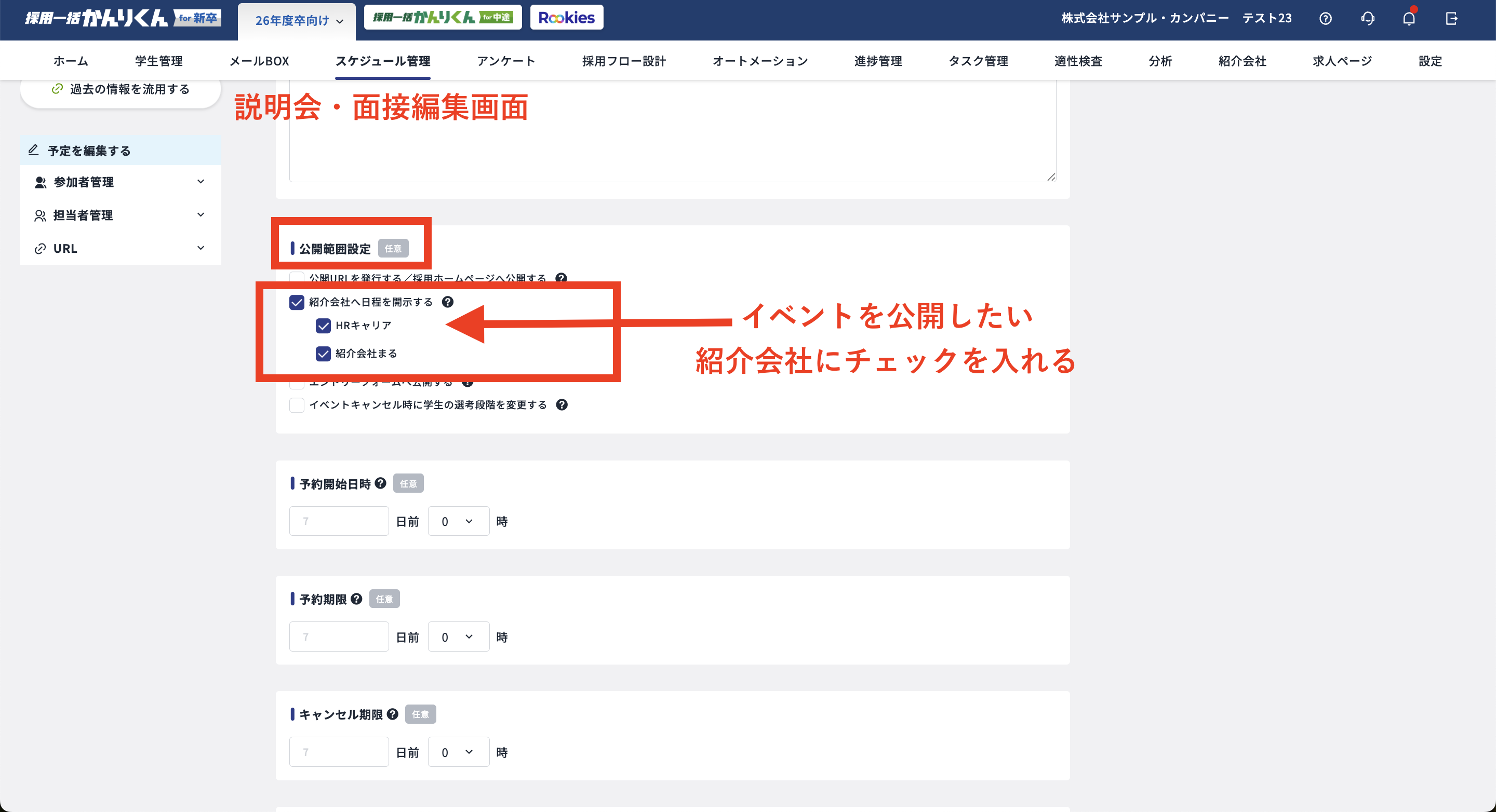The image size is (1496, 812).
Task: Open the support headset icon
Action: [x=1367, y=19]
